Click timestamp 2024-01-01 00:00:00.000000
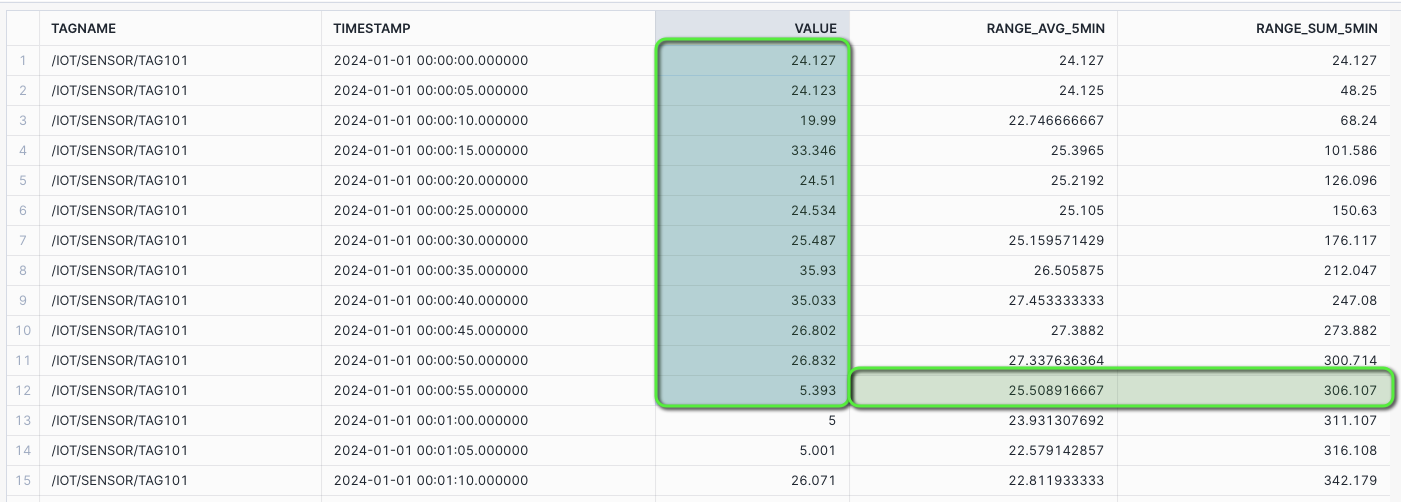Image resolution: width=1401 pixels, height=502 pixels. point(431,60)
